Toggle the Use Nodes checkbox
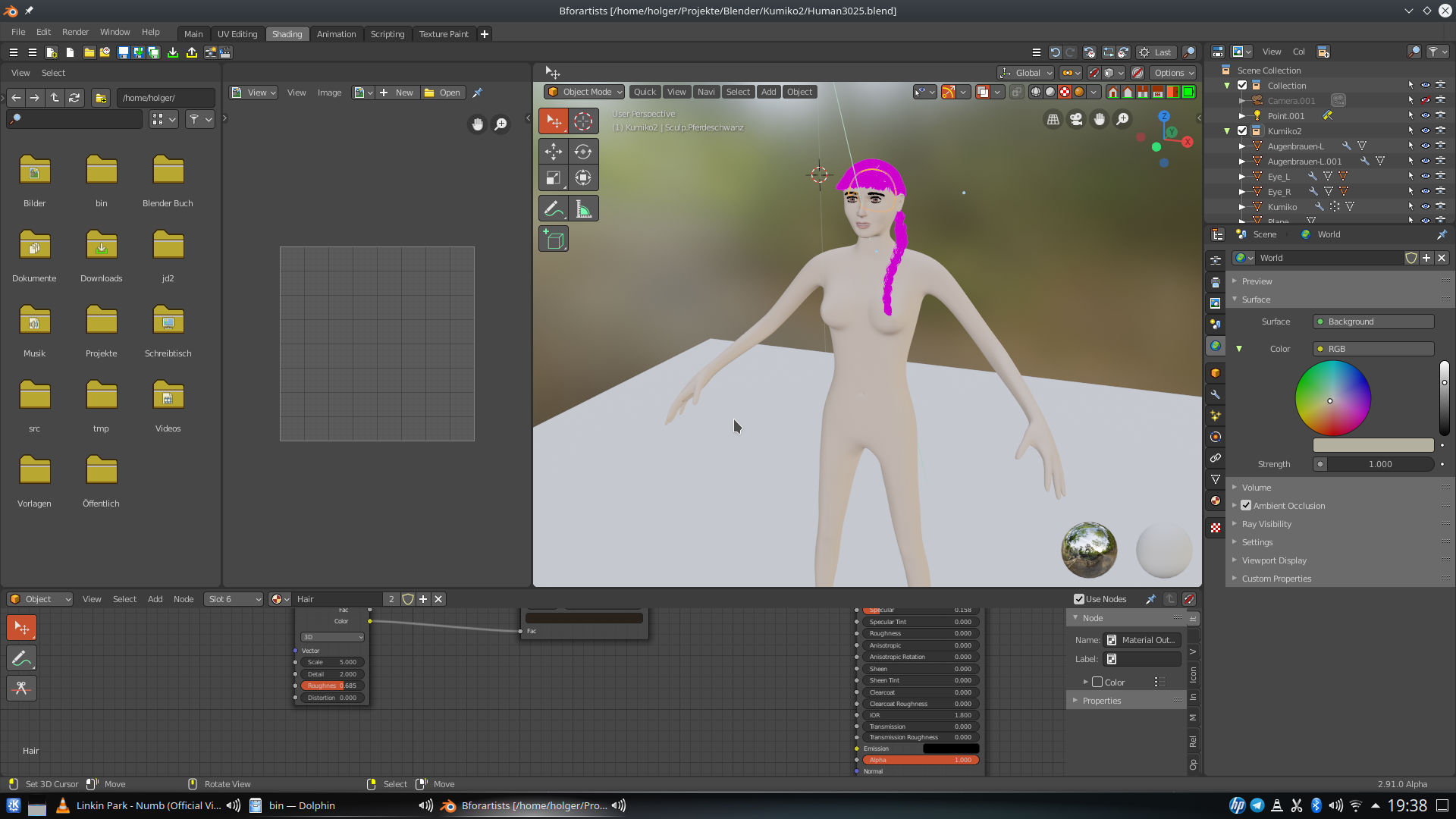The width and height of the screenshot is (1456, 819). tap(1079, 599)
